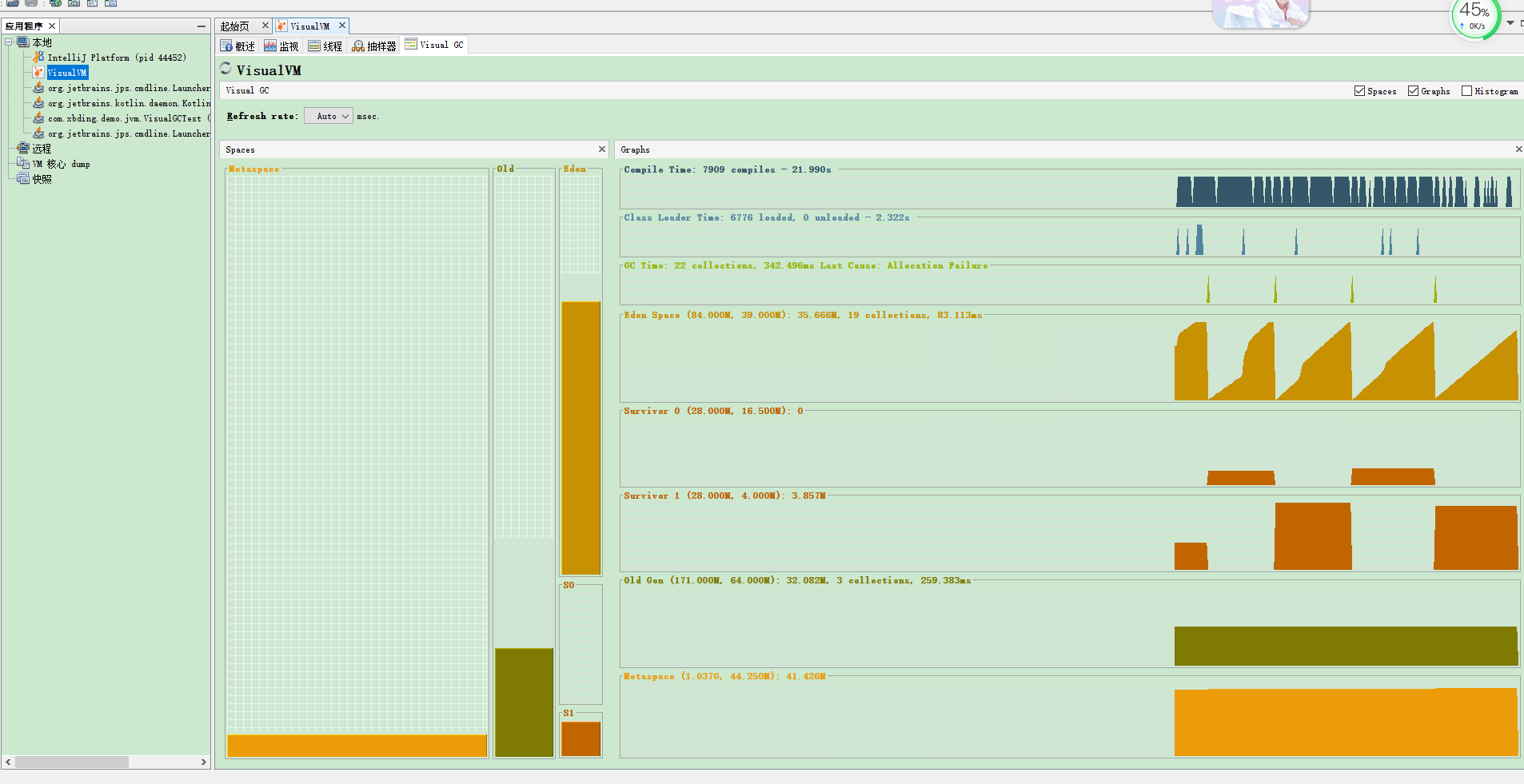Click the VisualVM document tab
Viewport: 1524px width, 784px height.
309,26
